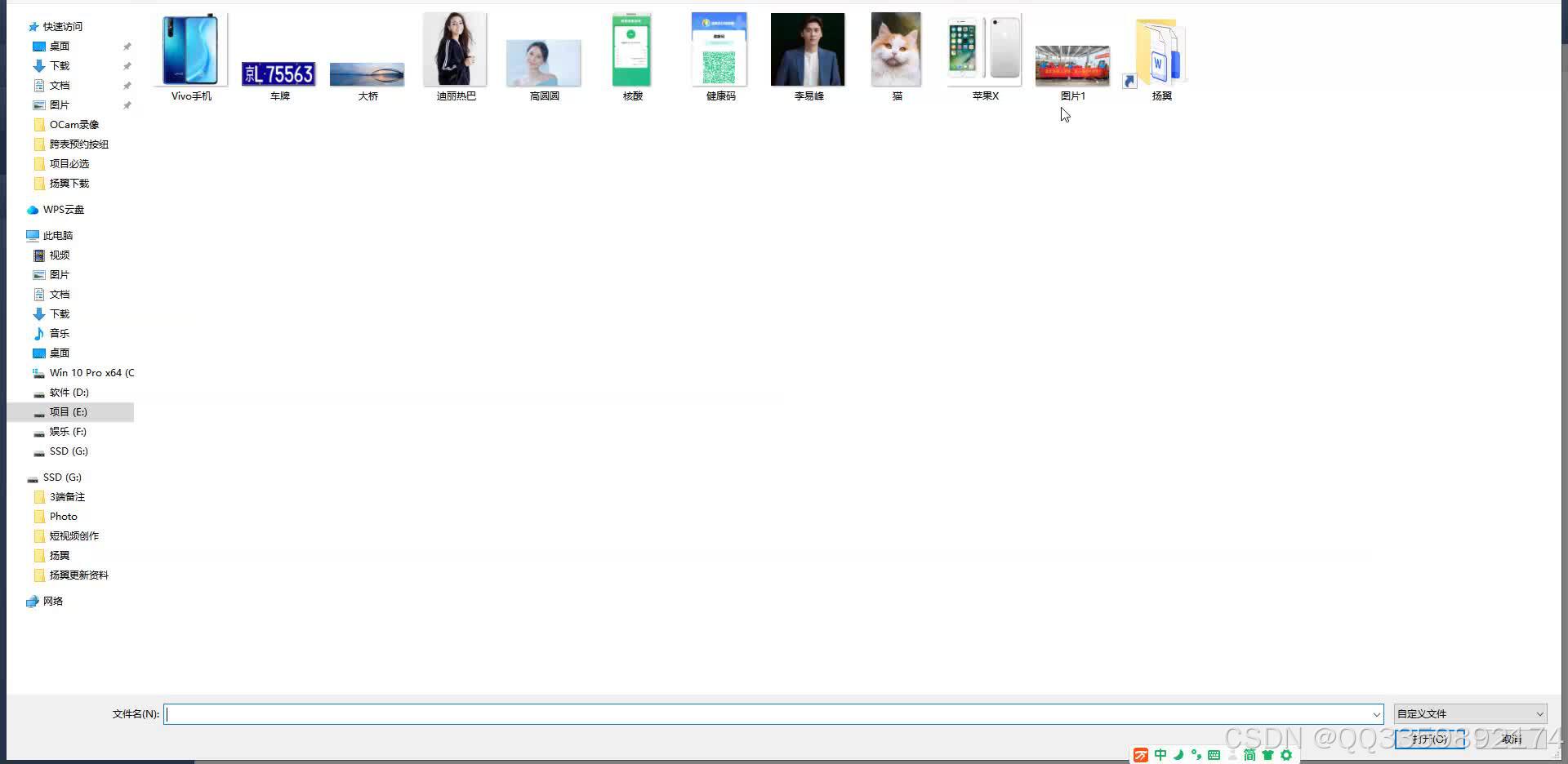Screen dimensions: 1568x764
Task: Go to 下载 under quick access
Action: (59, 65)
